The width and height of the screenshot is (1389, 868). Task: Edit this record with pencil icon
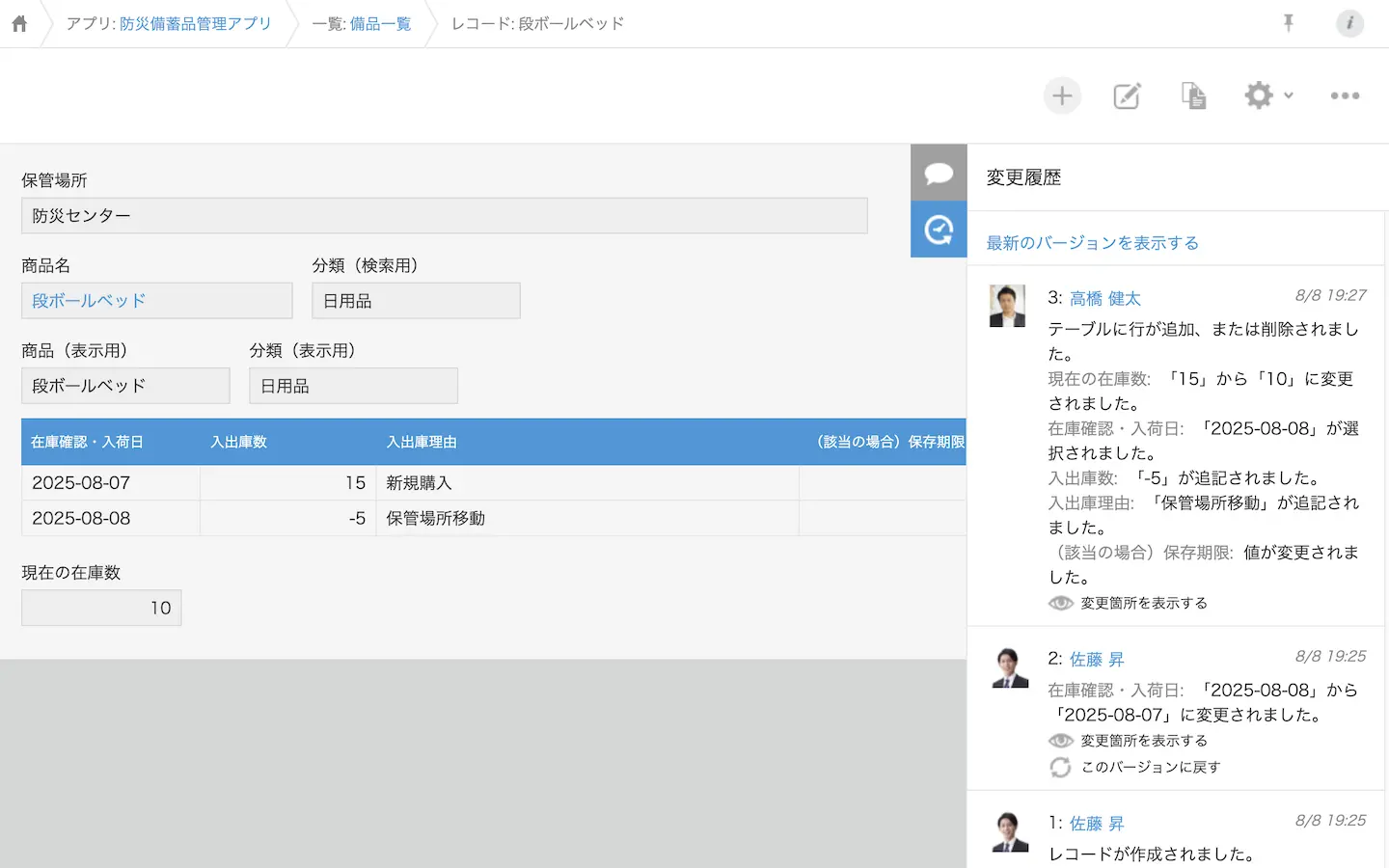1127,95
